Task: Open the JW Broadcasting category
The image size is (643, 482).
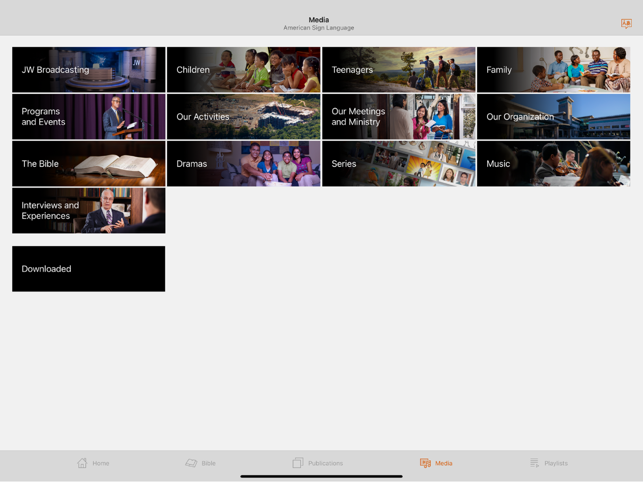Action: point(89,69)
